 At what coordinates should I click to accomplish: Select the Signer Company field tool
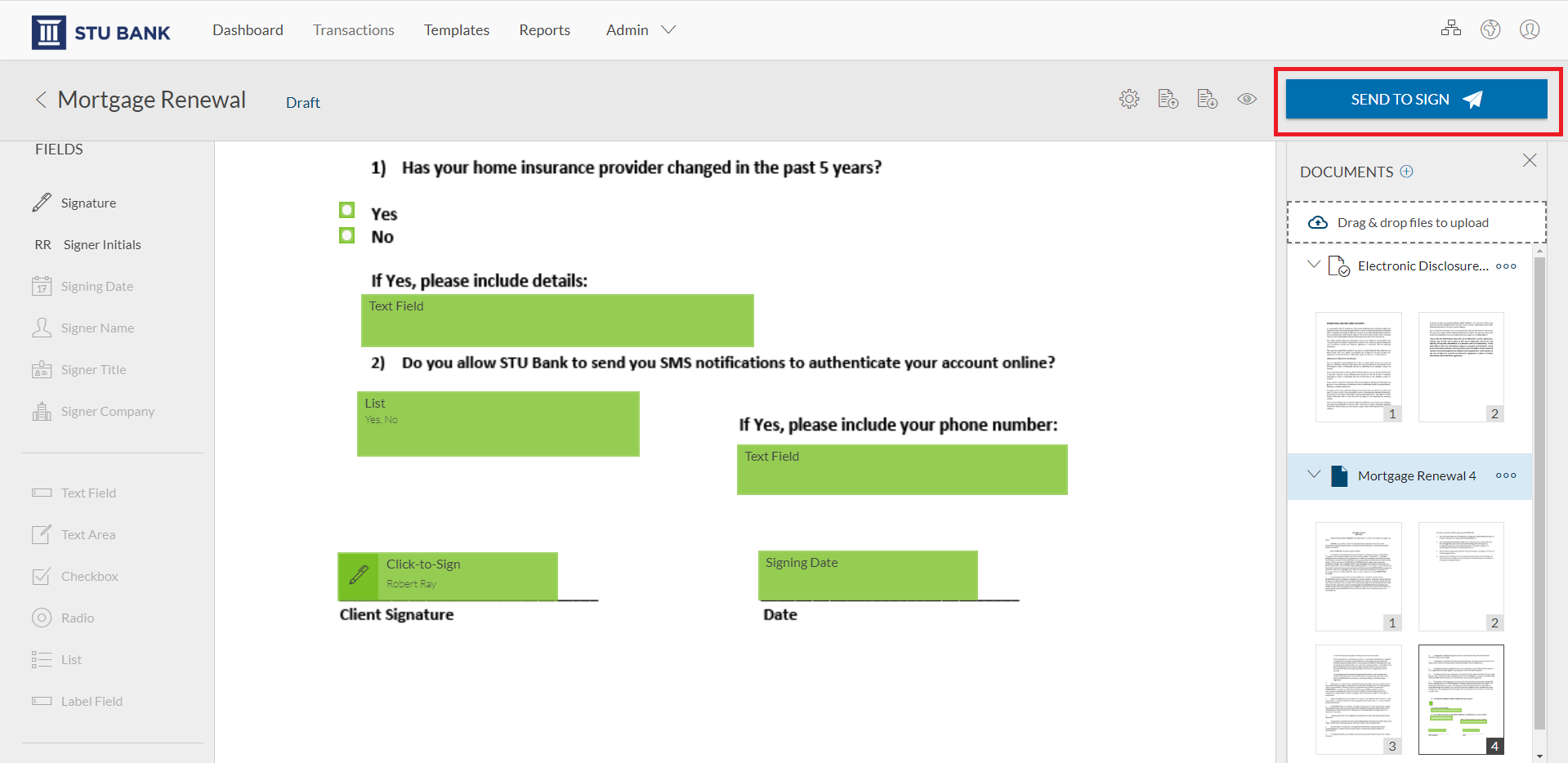tap(93, 411)
